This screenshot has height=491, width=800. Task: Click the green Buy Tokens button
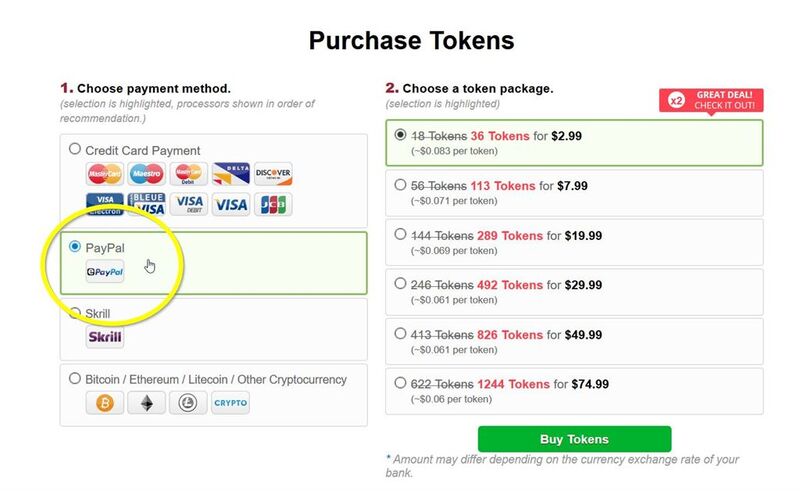tap(574, 439)
